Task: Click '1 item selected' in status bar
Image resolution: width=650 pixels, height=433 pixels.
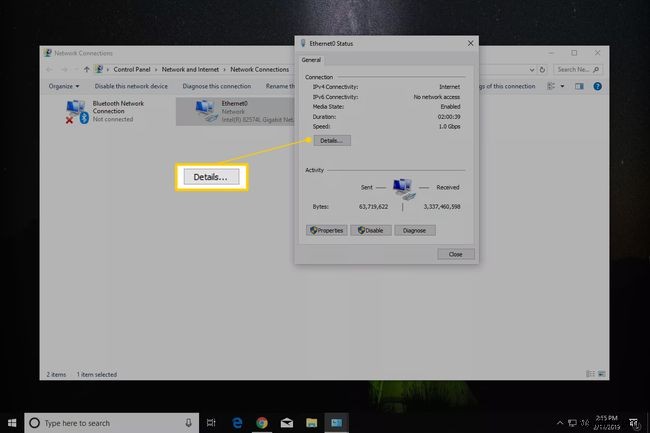Action: coord(97,374)
